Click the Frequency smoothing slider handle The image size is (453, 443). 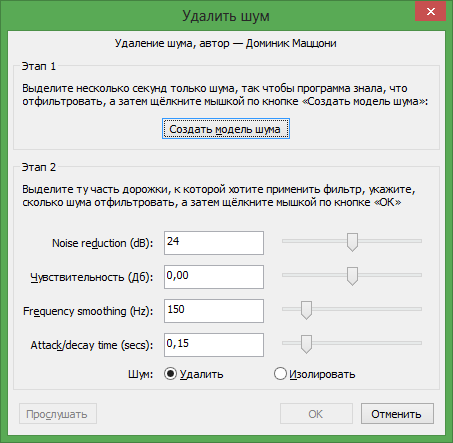tap(306, 310)
